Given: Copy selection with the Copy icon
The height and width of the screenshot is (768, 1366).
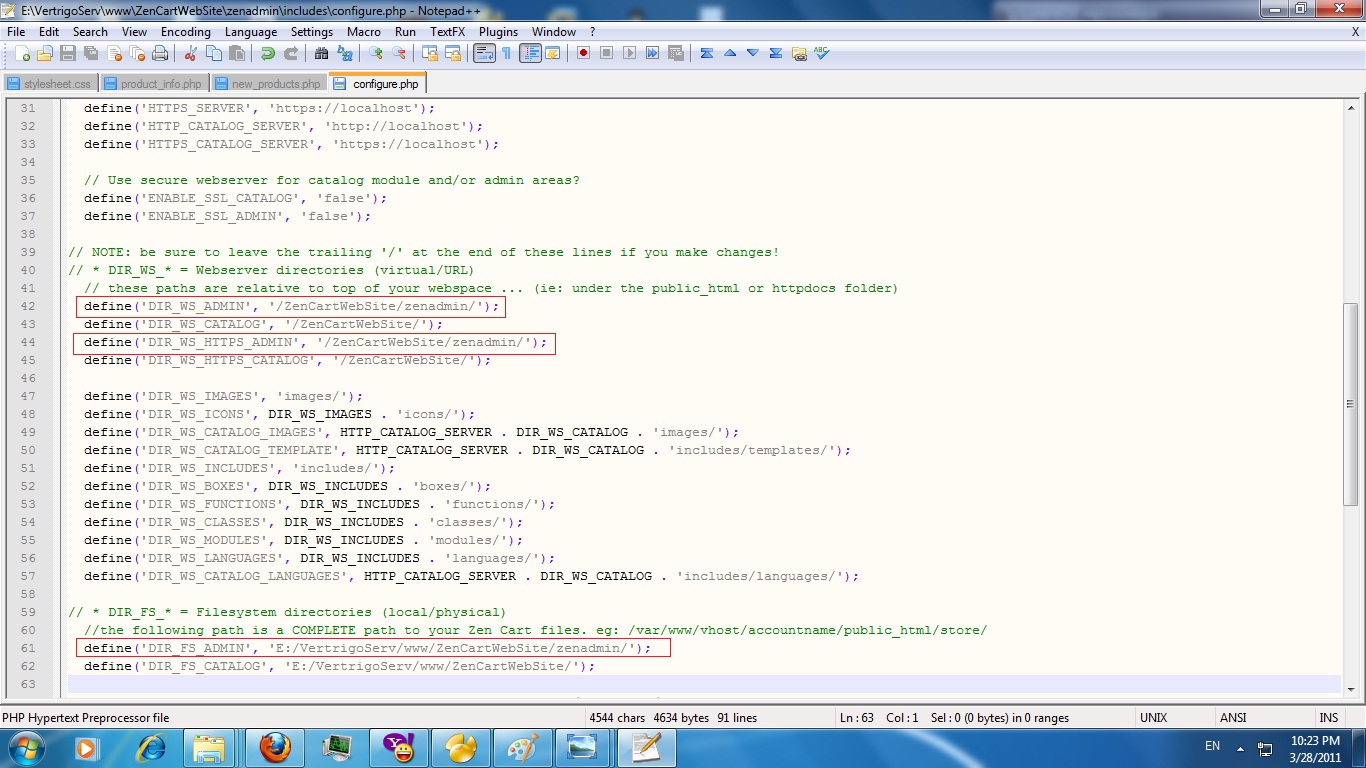Looking at the screenshot, I should click(213, 53).
